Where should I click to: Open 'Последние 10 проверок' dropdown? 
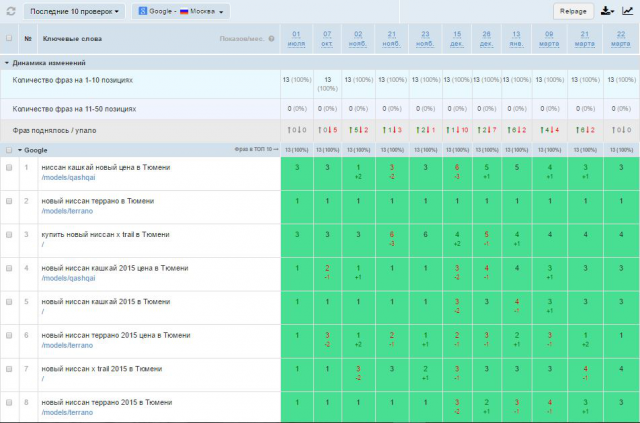coord(74,11)
